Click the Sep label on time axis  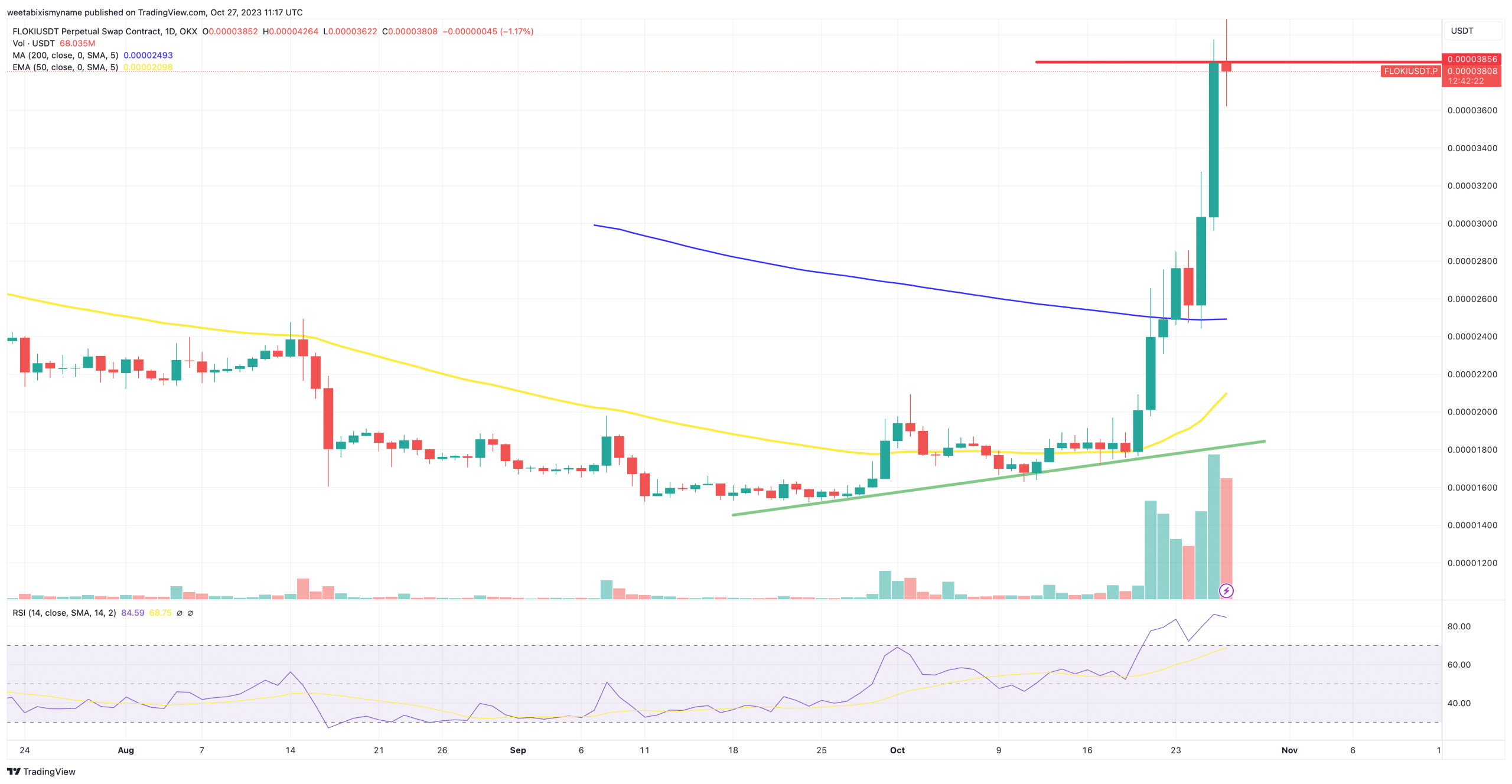pyautogui.click(x=518, y=750)
